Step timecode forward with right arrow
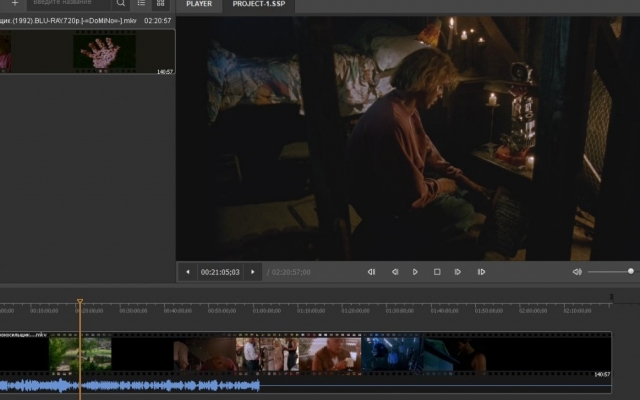This screenshot has width=640, height=400. tap(253, 272)
